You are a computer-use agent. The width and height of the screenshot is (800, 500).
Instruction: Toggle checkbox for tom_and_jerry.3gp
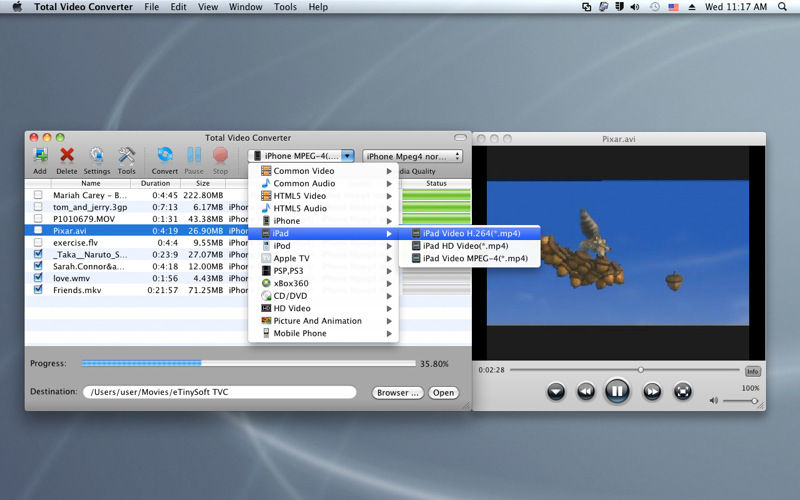pyautogui.click(x=38, y=207)
